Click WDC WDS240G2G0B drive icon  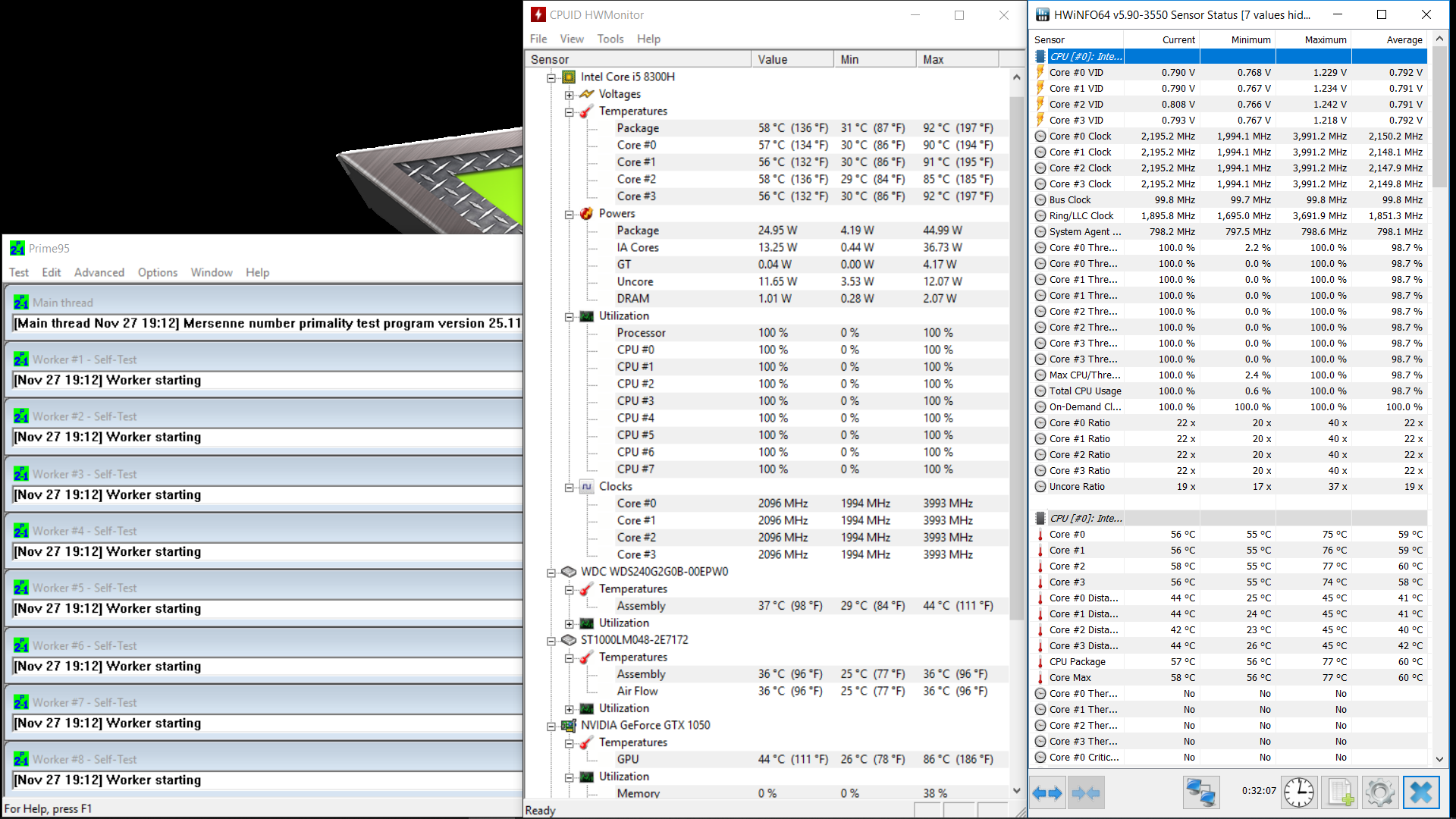pyautogui.click(x=569, y=572)
